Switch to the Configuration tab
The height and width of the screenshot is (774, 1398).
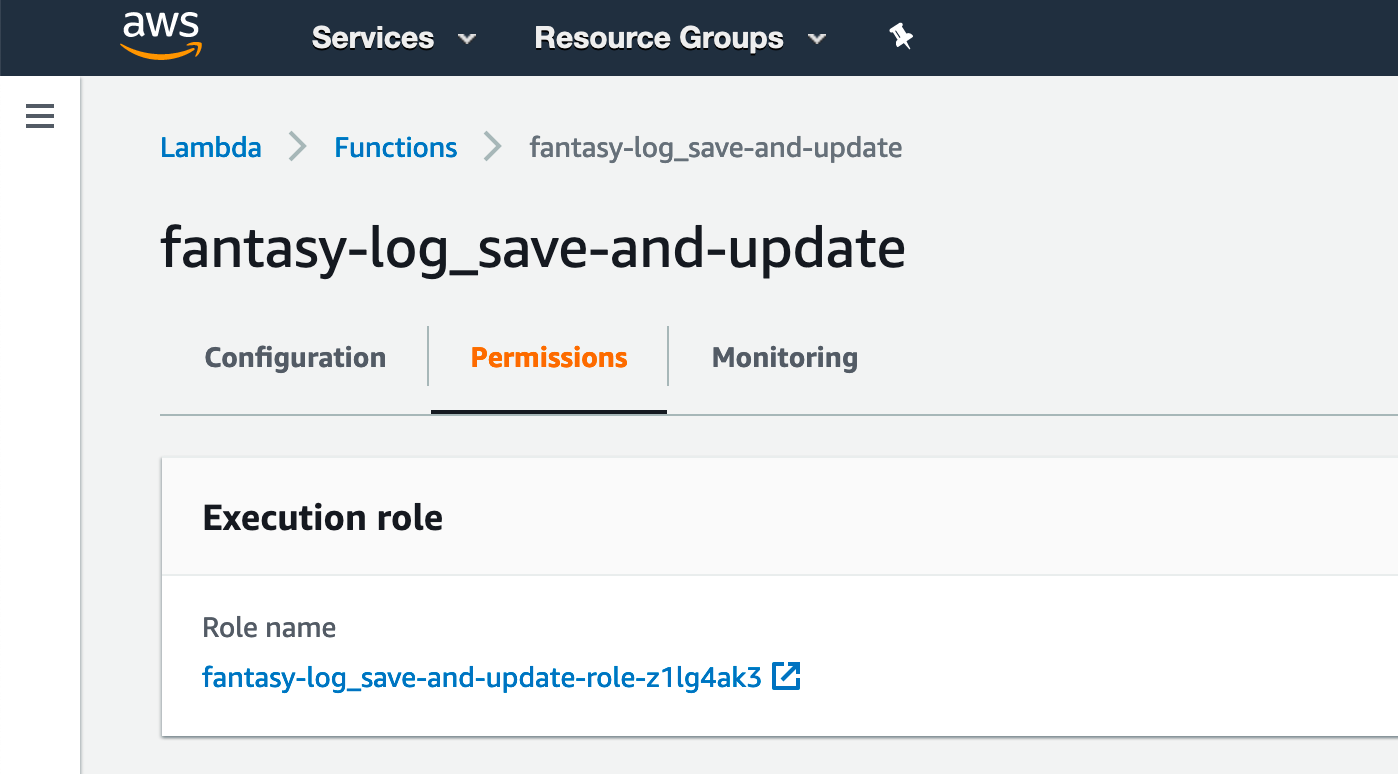(x=295, y=358)
